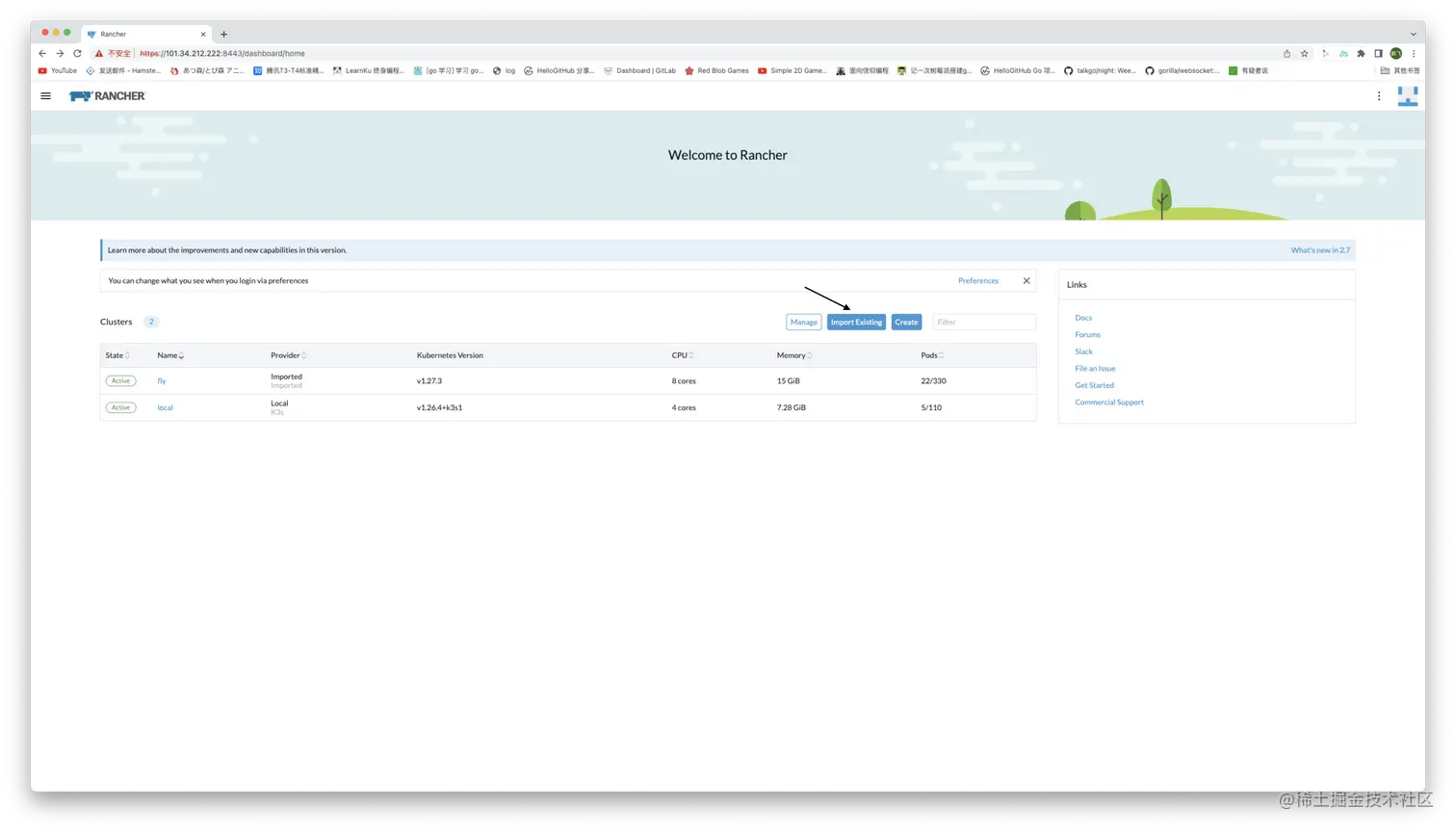This screenshot has height=832, width=1456.
Task: Open the fly cluster link
Action: pyautogui.click(x=162, y=381)
